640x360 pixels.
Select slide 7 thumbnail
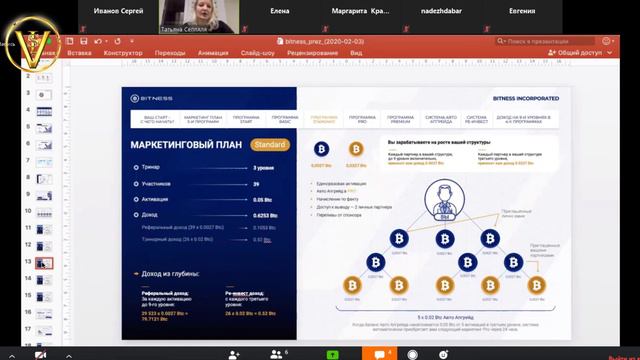coord(44,162)
